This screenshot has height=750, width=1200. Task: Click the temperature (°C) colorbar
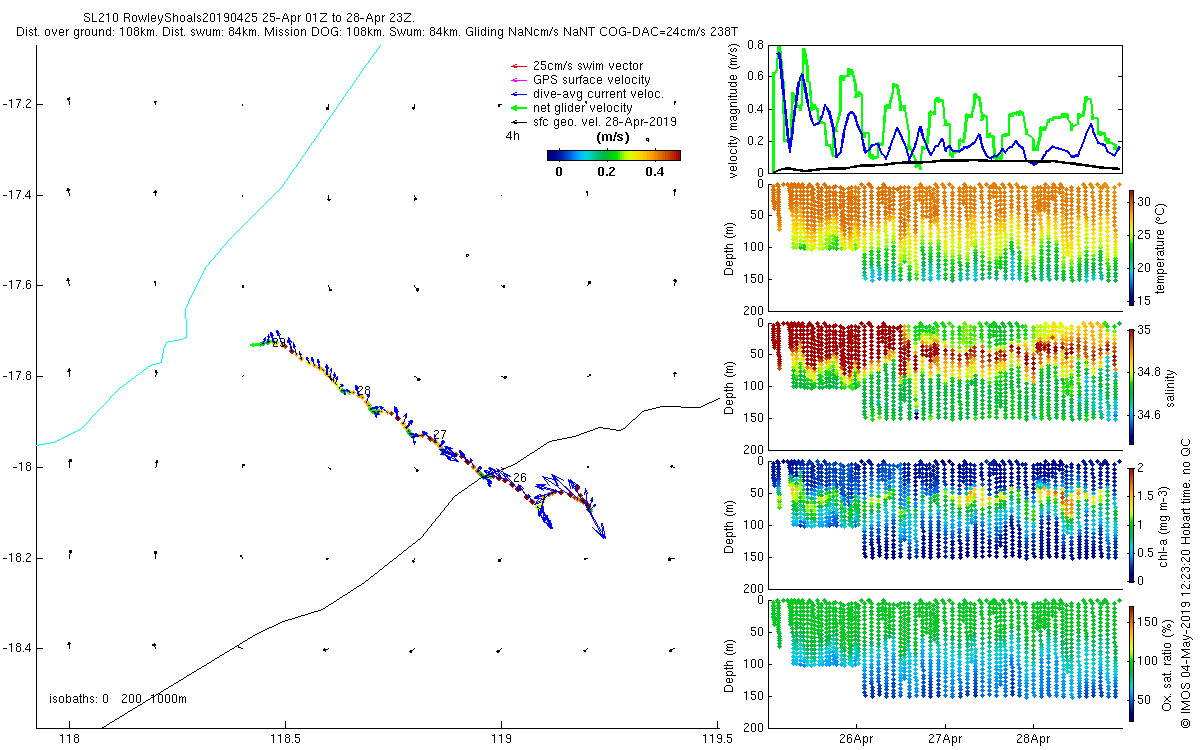1132,248
